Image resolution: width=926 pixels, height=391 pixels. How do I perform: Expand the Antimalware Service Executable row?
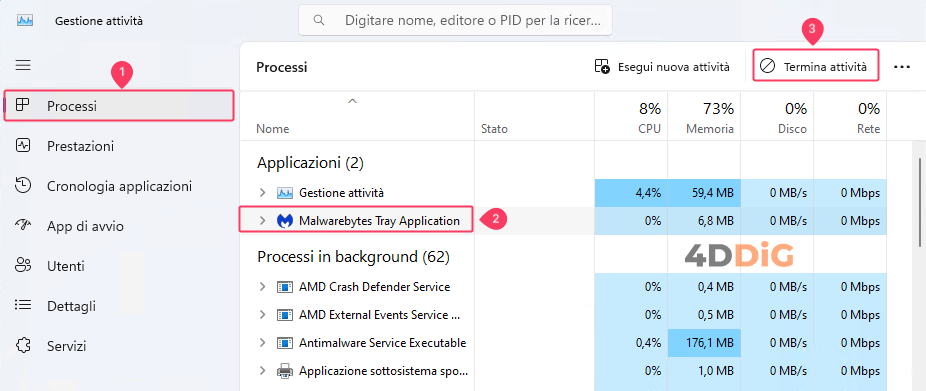click(263, 343)
